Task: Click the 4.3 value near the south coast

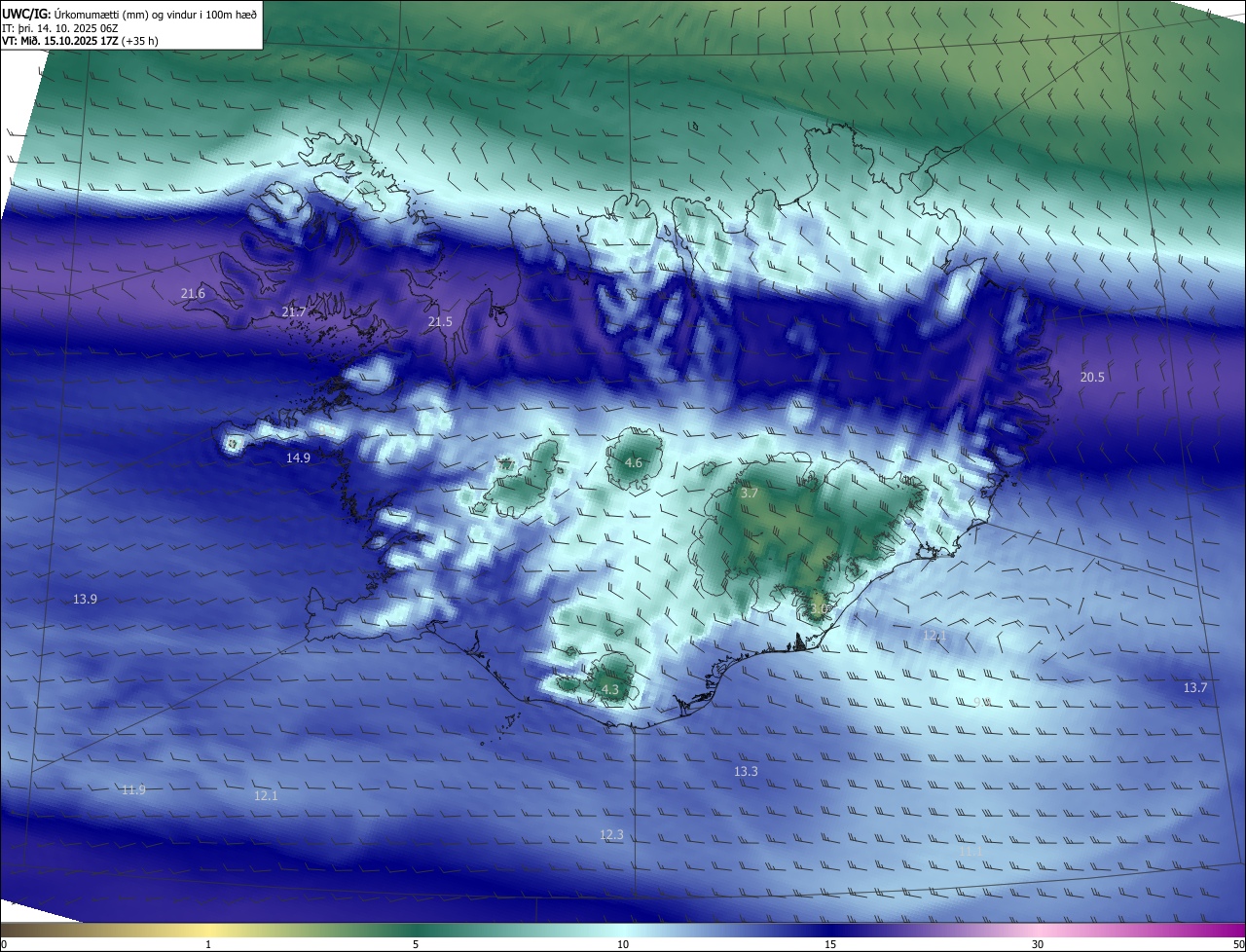Action: click(609, 690)
